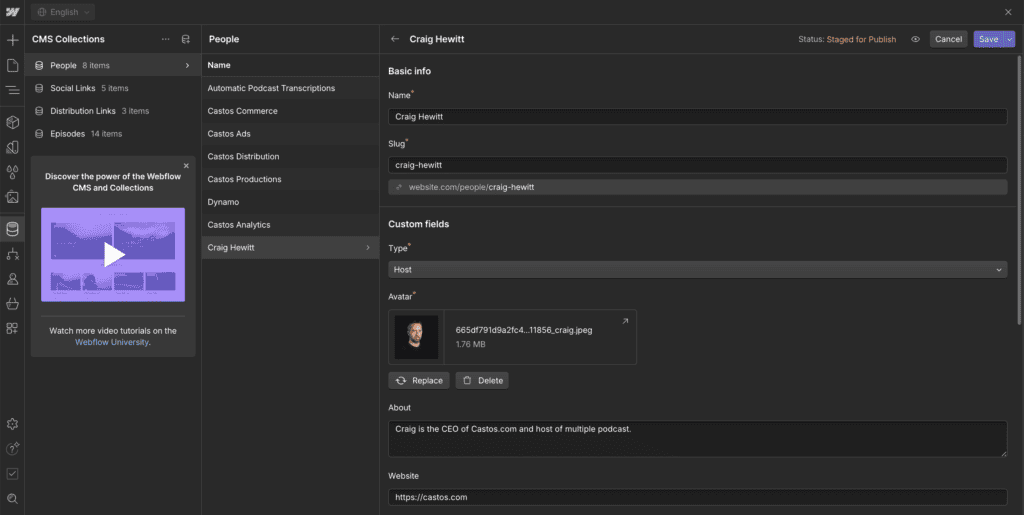The width and height of the screenshot is (1024, 515).
Task: Open the Ecommerce basket icon in sidebar
Action: pyautogui.click(x=12, y=304)
